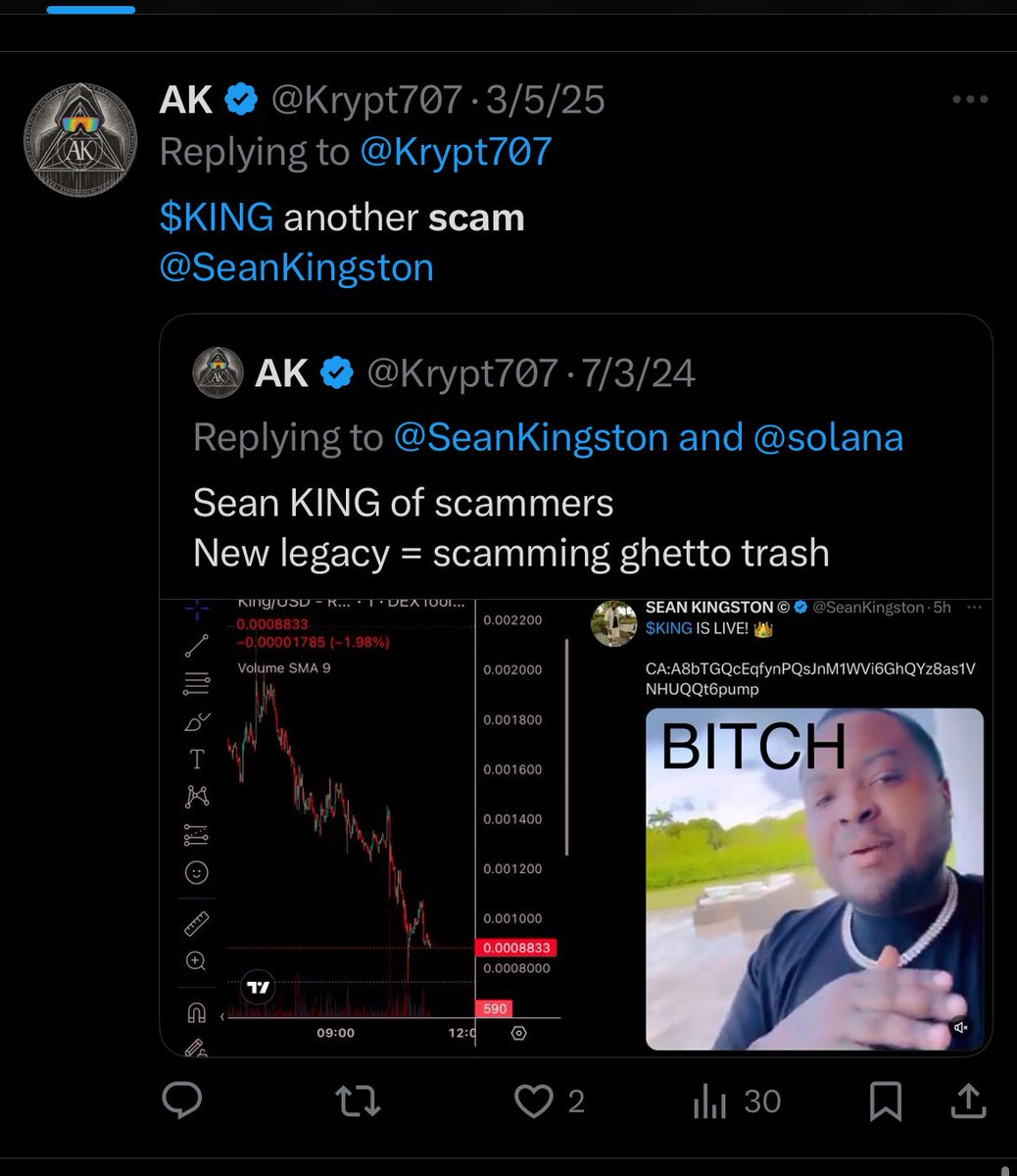1017x1176 pixels.
Task: Click the small AK avatar in quoted tweet
Action: (218, 373)
